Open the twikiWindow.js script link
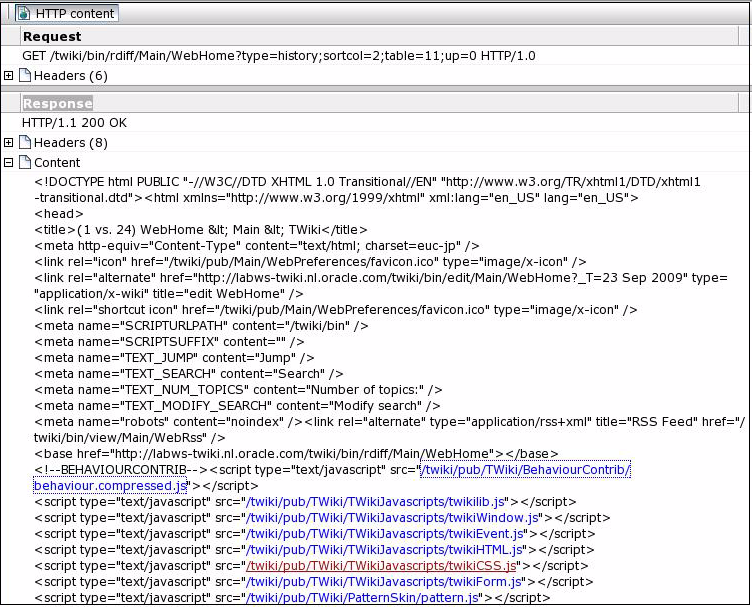Screen dimensions: 752x607 (392, 518)
